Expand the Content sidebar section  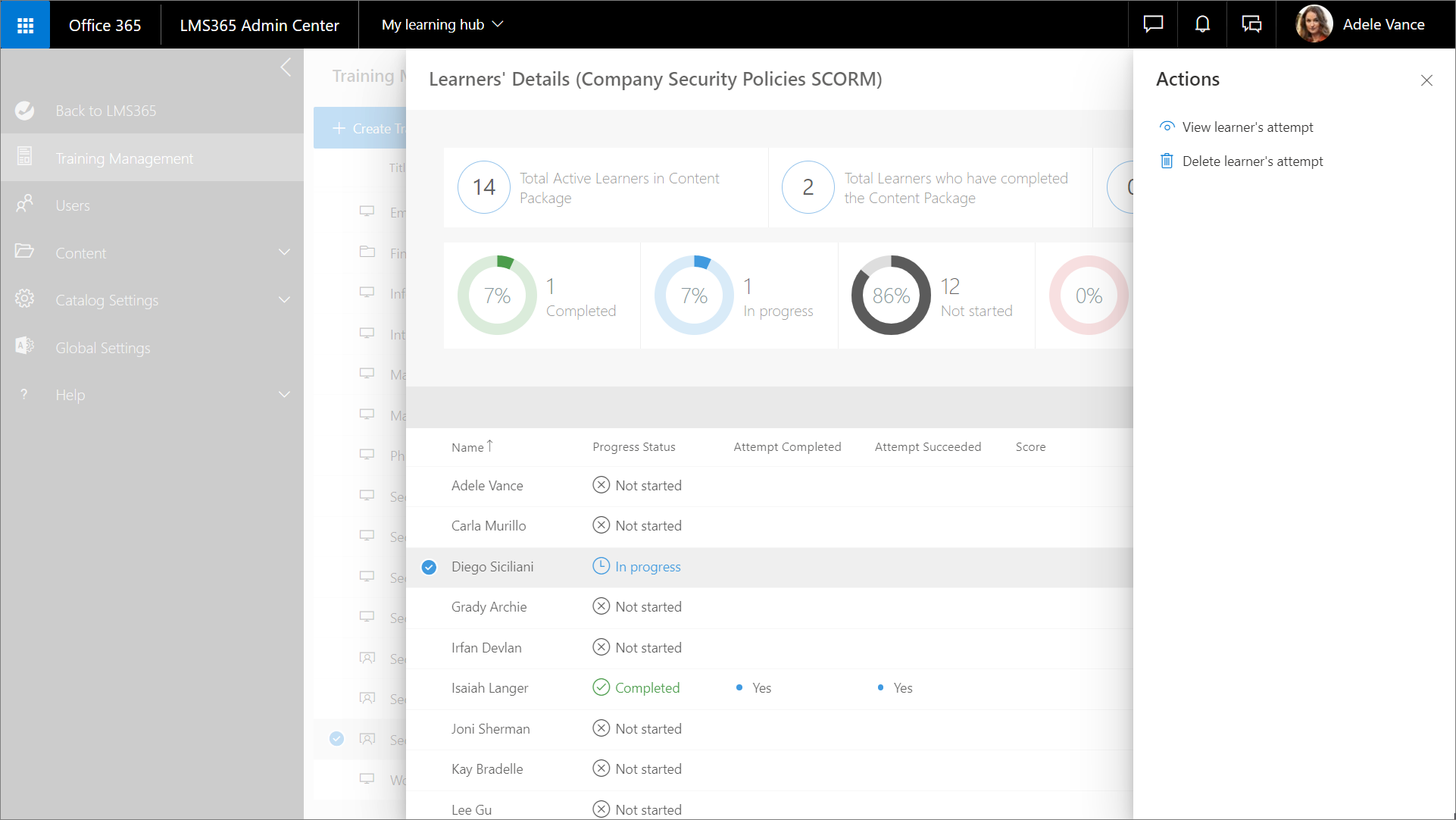coord(284,252)
